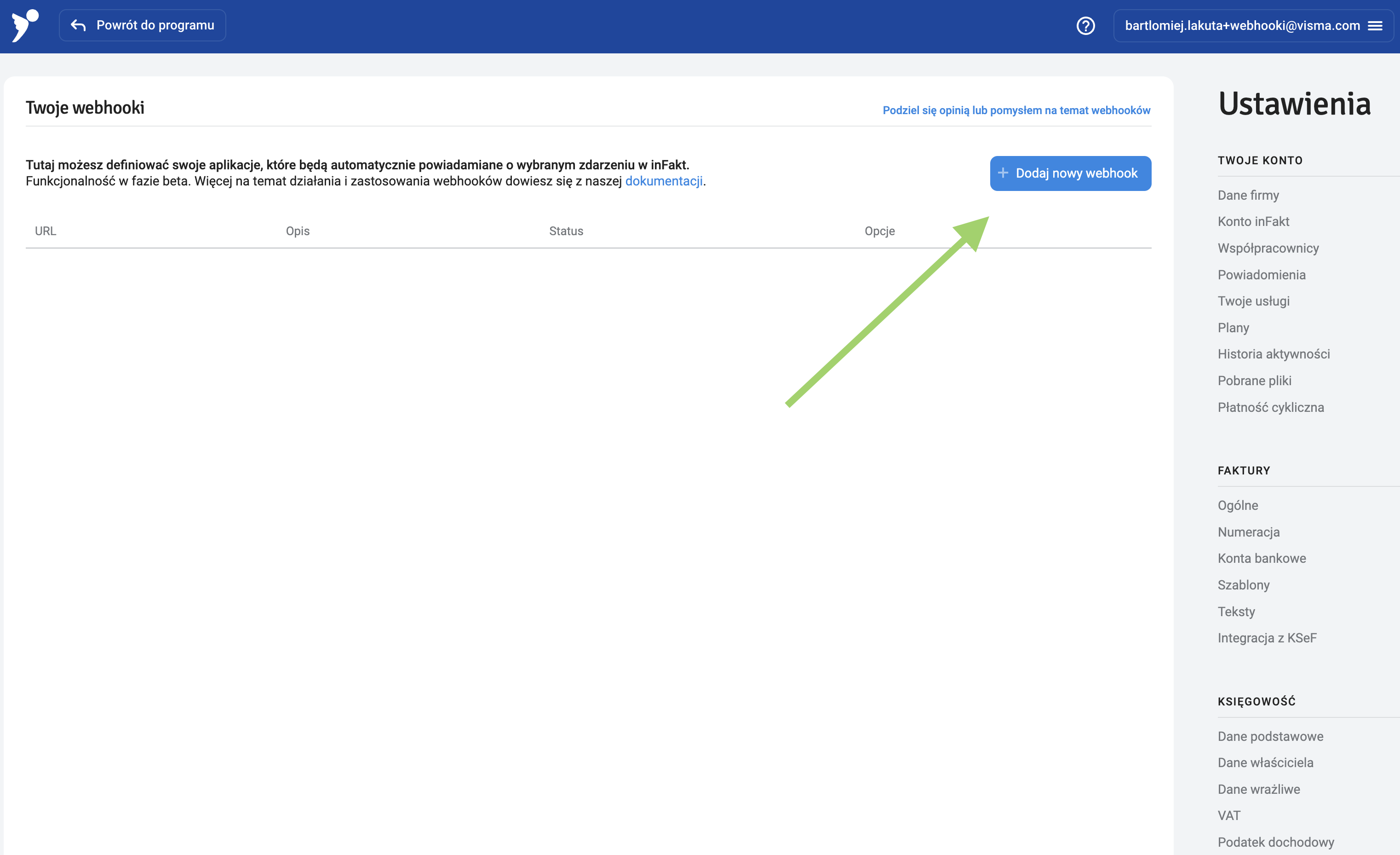Click the Ustawienia heading
This screenshot has height=855, width=1400.
[x=1294, y=104]
